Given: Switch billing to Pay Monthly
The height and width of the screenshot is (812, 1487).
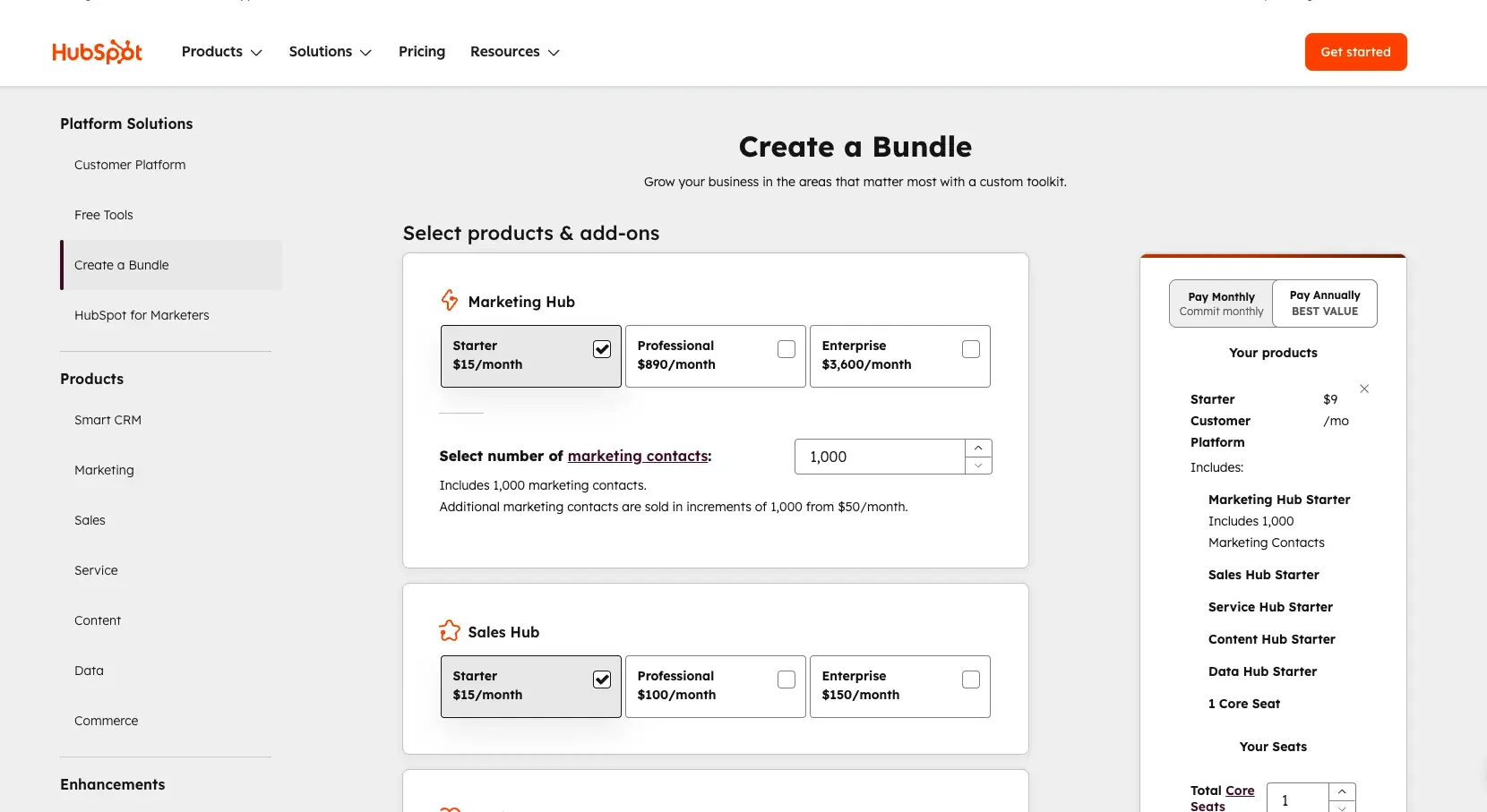Looking at the screenshot, I should (1221, 303).
